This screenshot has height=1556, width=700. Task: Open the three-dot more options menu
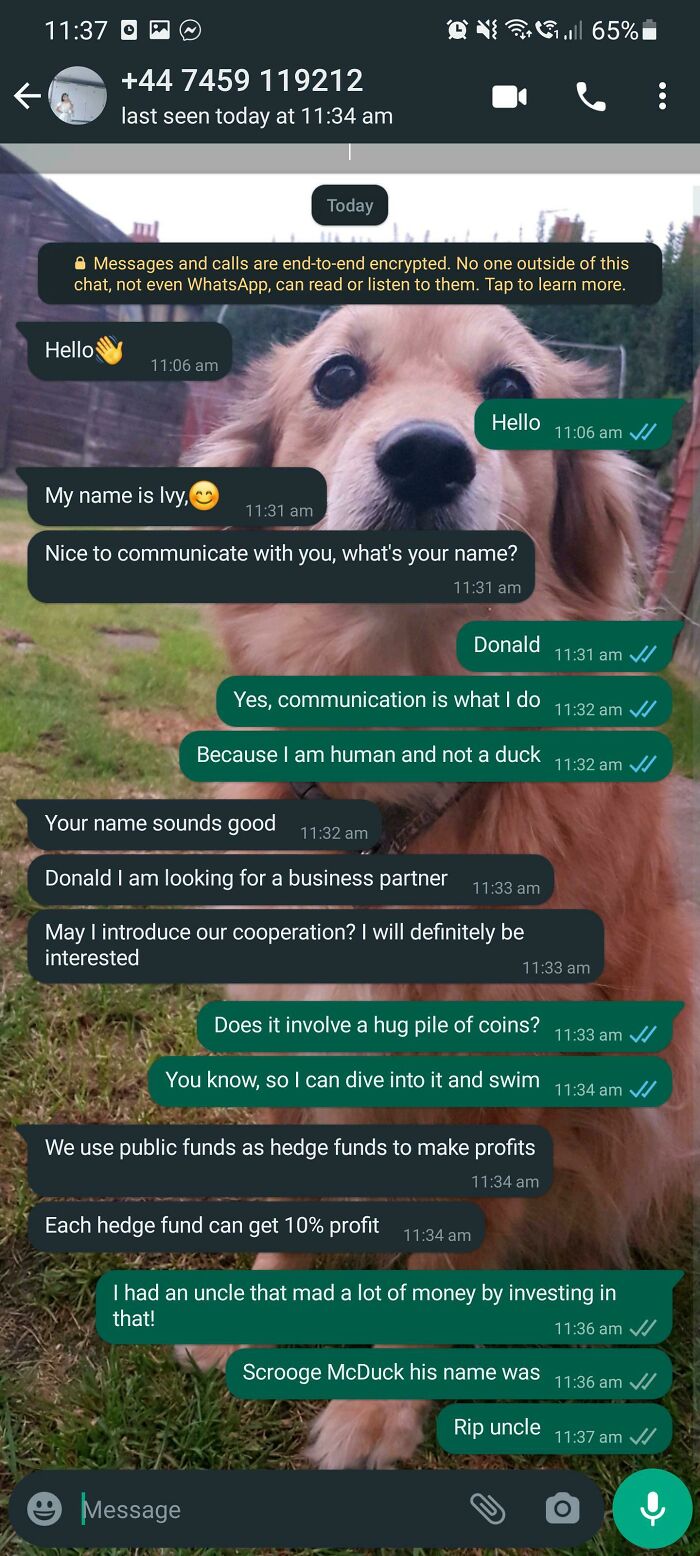[662, 96]
